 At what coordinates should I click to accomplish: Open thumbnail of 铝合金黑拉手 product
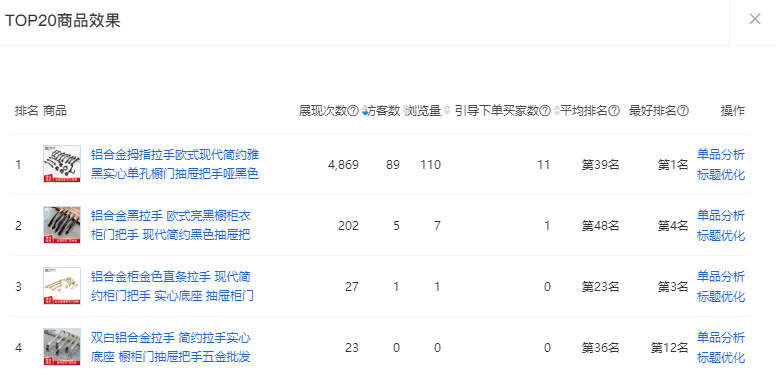tap(62, 225)
